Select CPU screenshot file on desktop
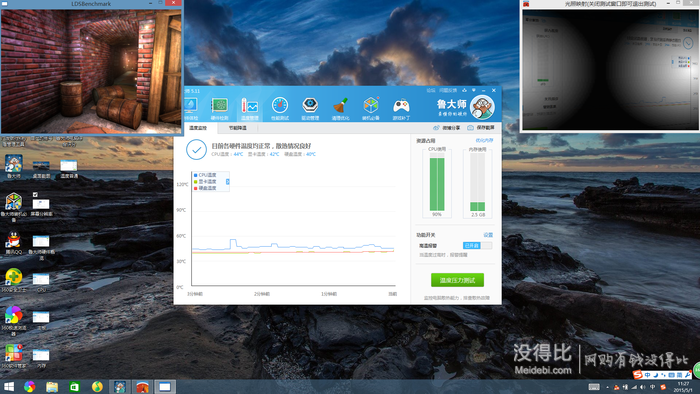 click(41, 283)
